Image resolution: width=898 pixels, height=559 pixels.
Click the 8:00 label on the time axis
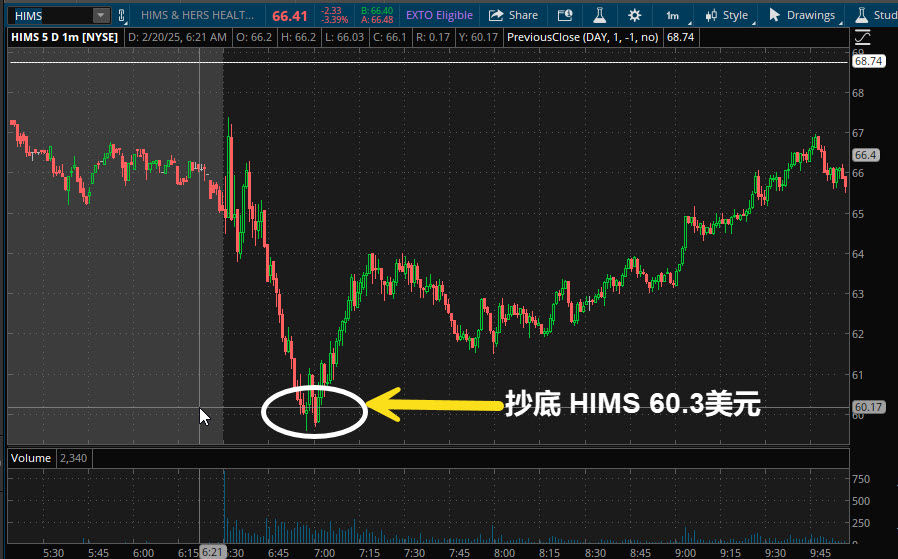click(505, 553)
